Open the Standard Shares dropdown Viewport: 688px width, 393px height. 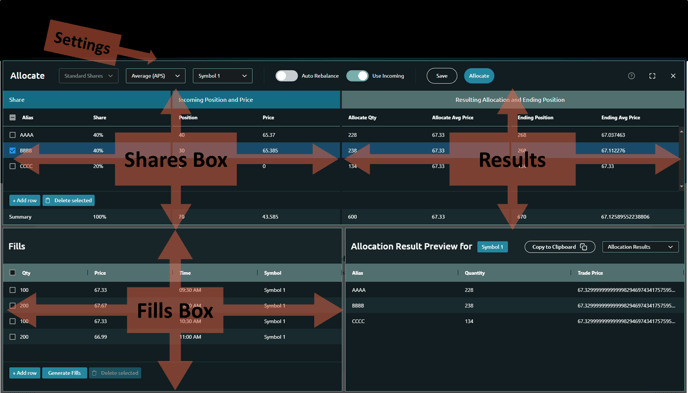(89, 76)
